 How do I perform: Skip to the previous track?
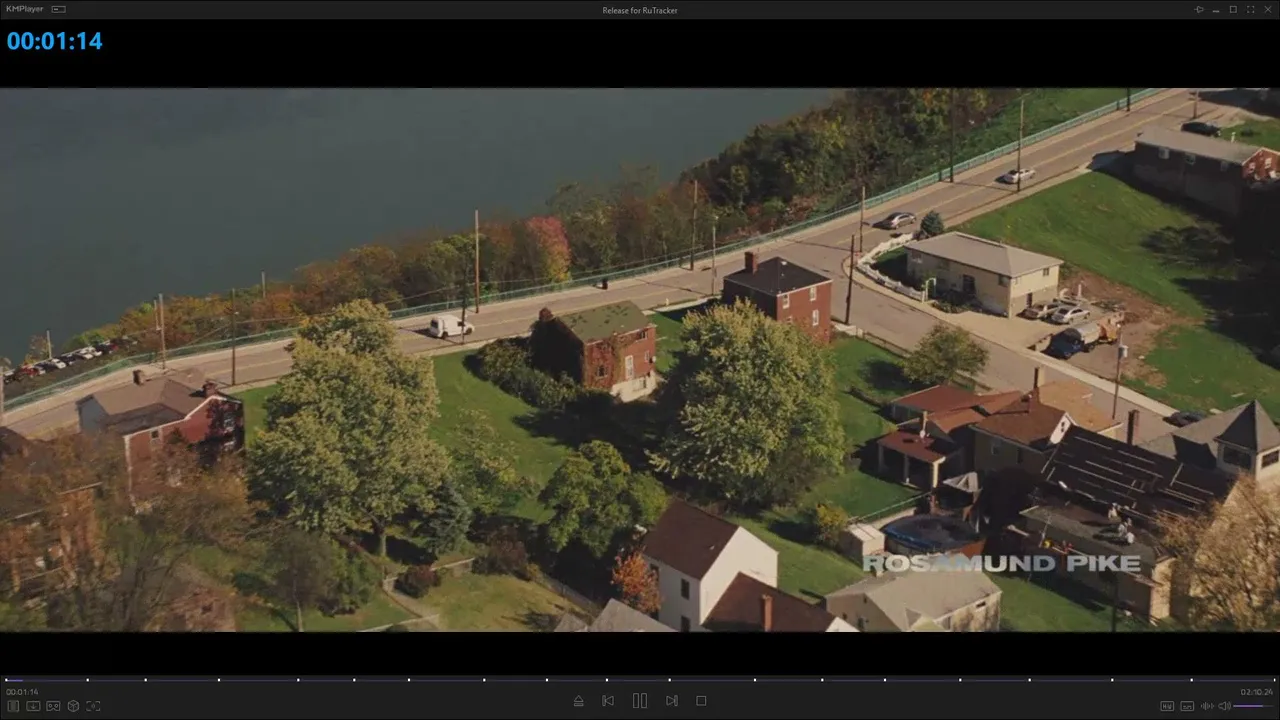[x=608, y=701]
